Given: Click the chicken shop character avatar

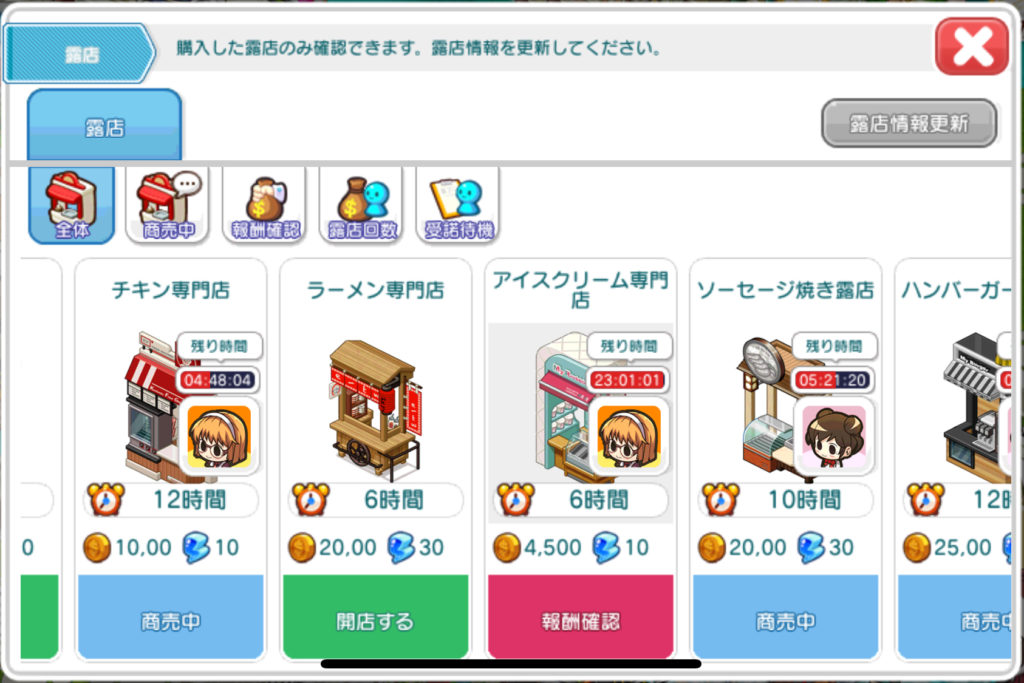Looking at the screenshot, I should point(219,436).
